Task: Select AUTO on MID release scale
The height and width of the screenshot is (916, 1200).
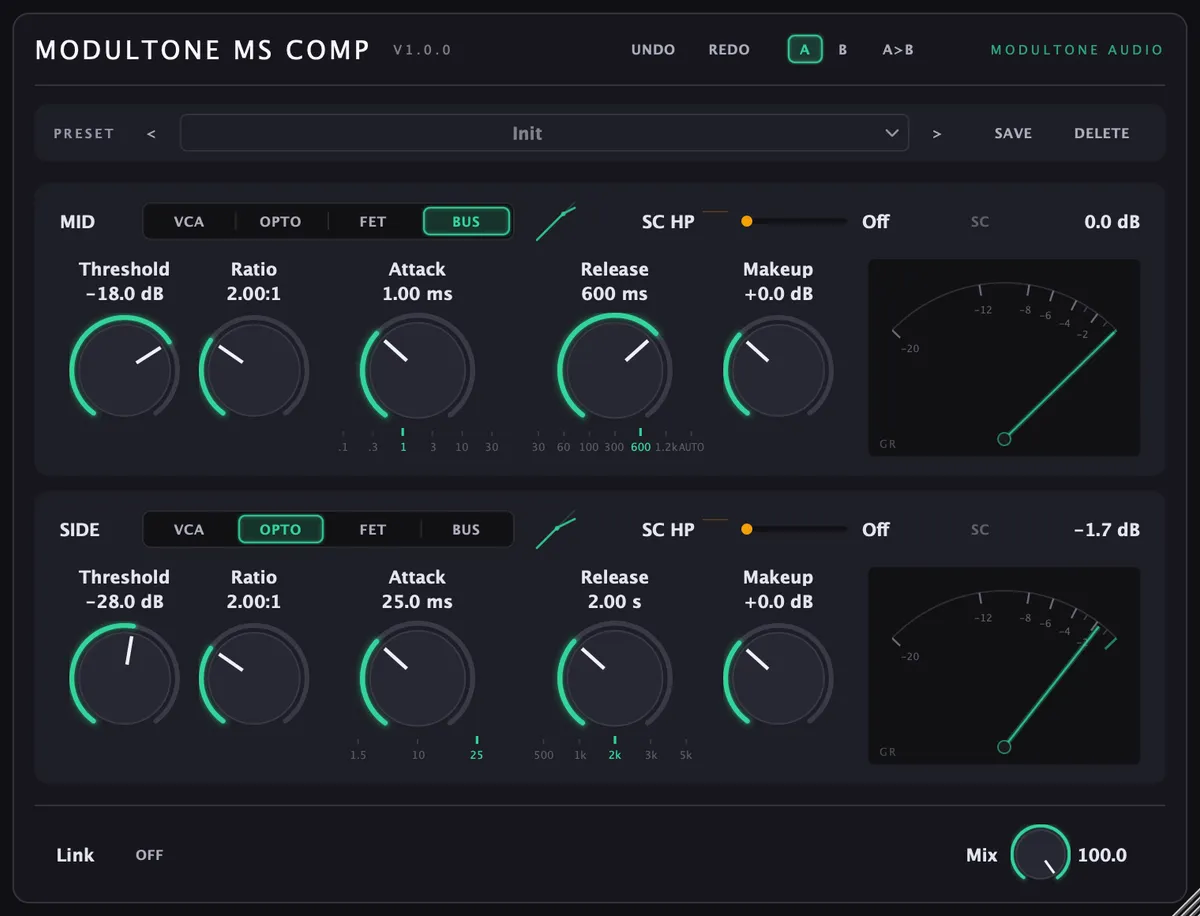Action: pyautogui.click(x=692, y=447)
